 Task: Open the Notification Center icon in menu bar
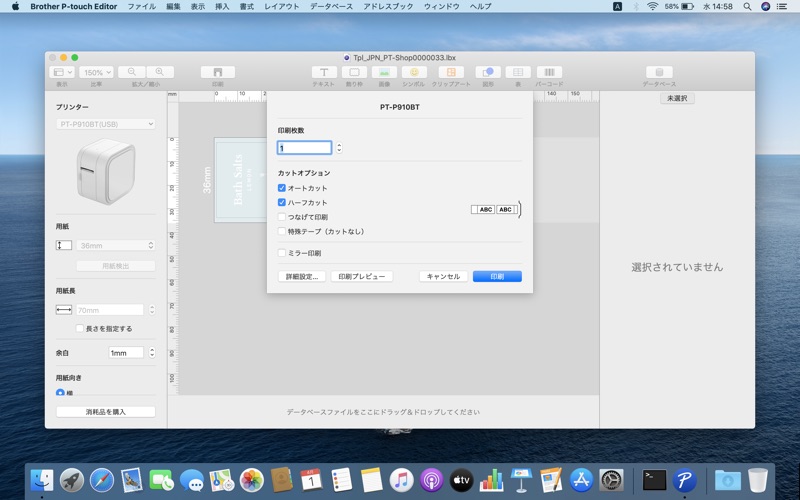tap(782, 7)
